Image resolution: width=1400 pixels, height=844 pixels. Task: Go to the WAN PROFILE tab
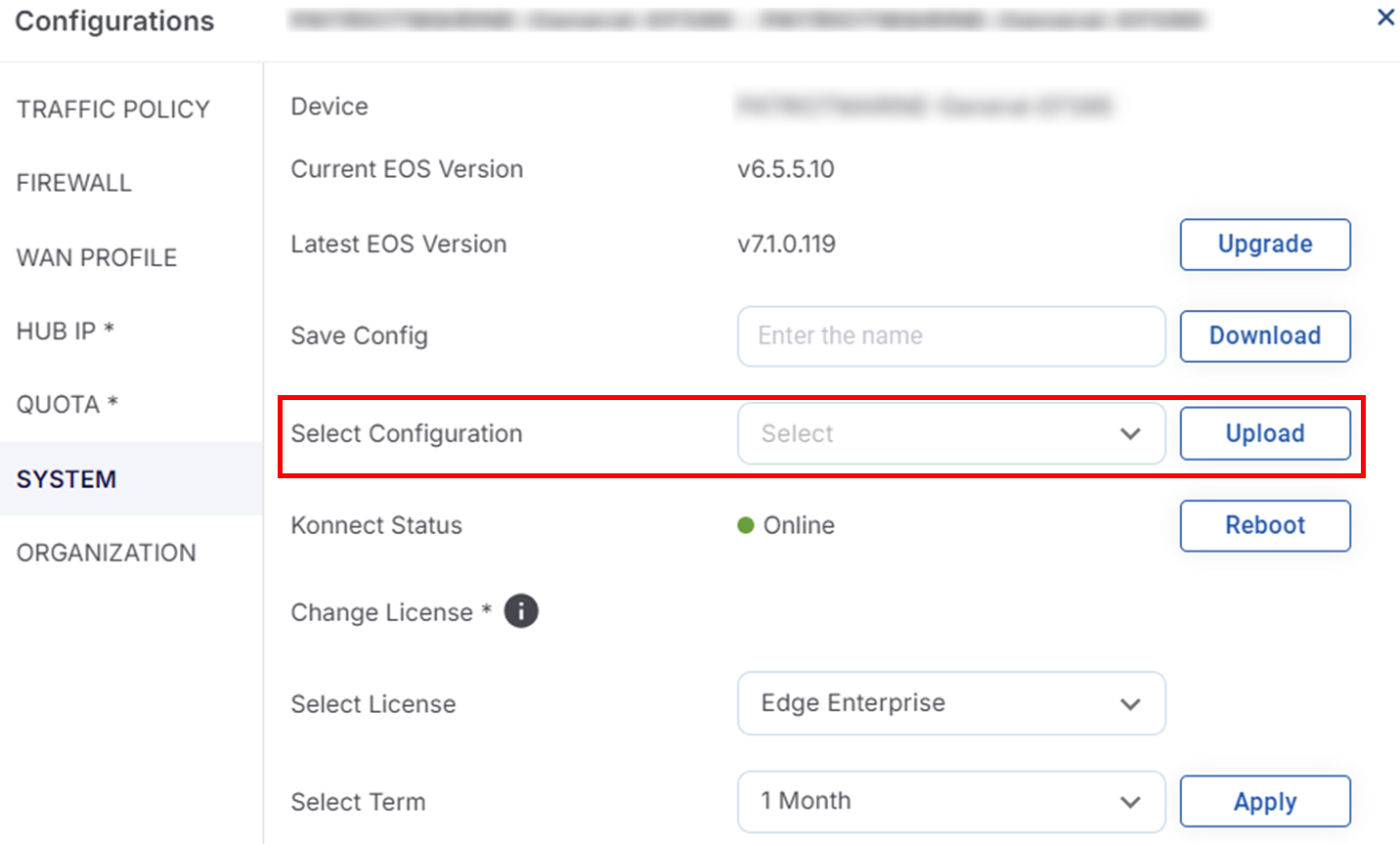(x=97, y=258)
